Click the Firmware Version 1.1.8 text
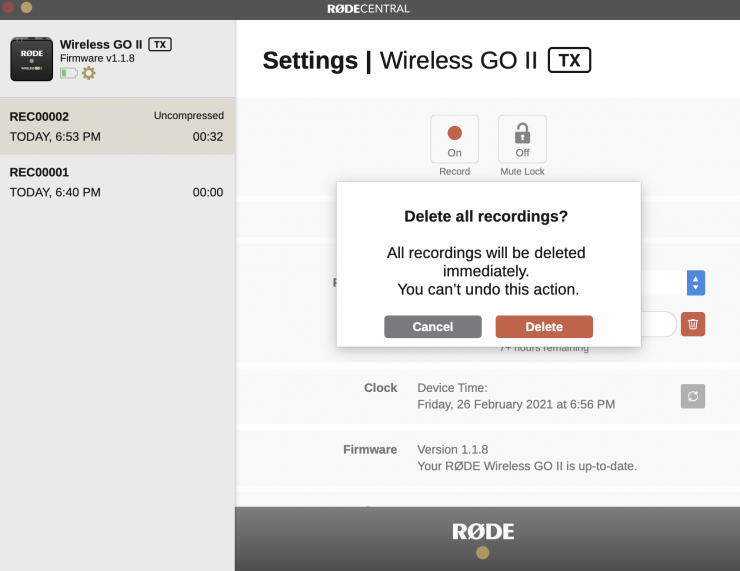This screenshot has width=740, height=571. tap(453, 449)
